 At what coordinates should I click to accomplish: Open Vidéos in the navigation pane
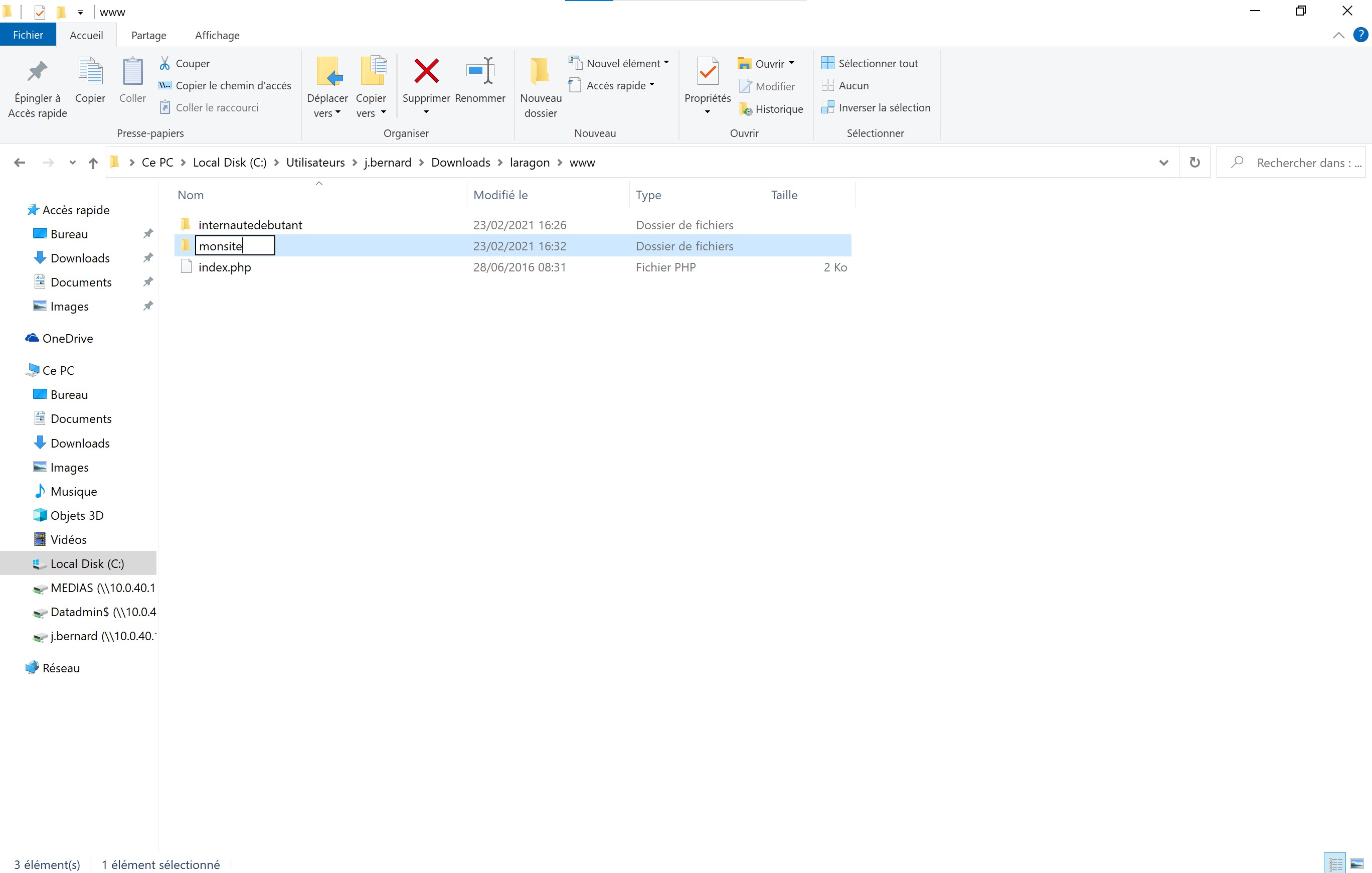coord(68,540)
